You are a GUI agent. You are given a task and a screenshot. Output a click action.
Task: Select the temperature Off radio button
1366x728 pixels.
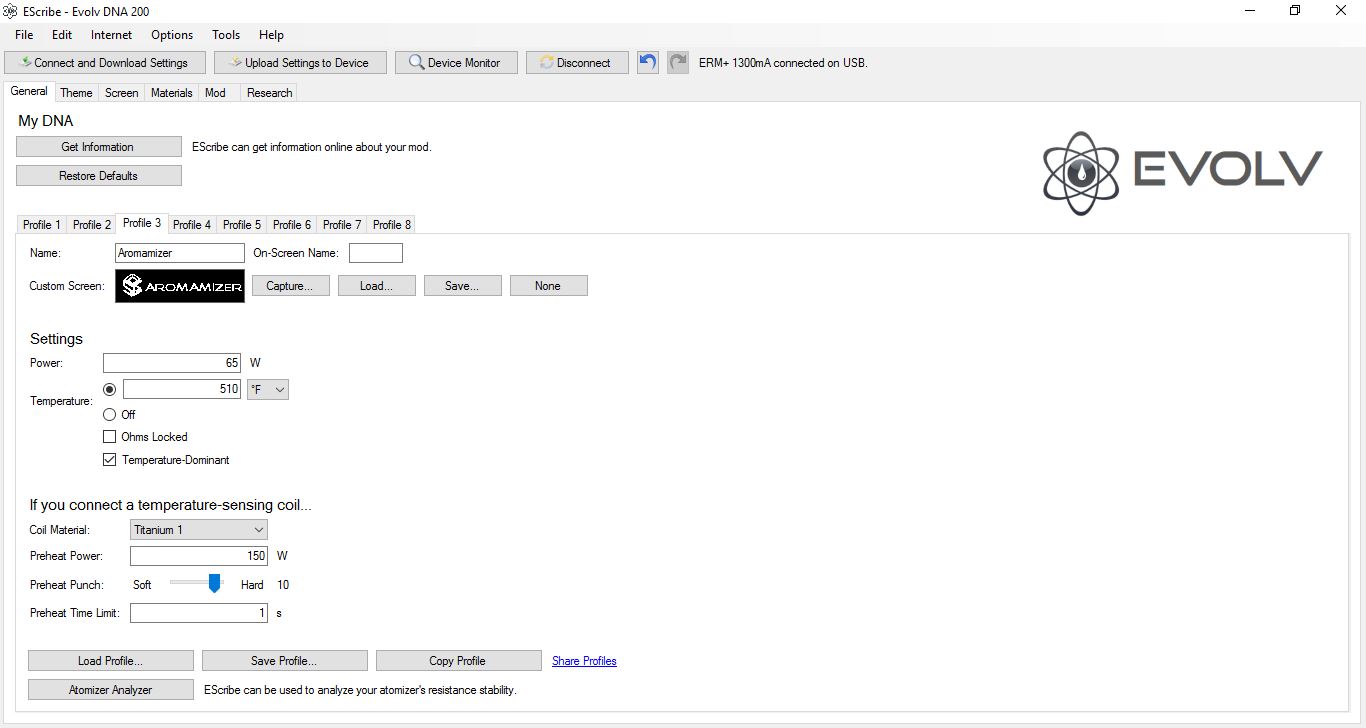tap(110, 415)
